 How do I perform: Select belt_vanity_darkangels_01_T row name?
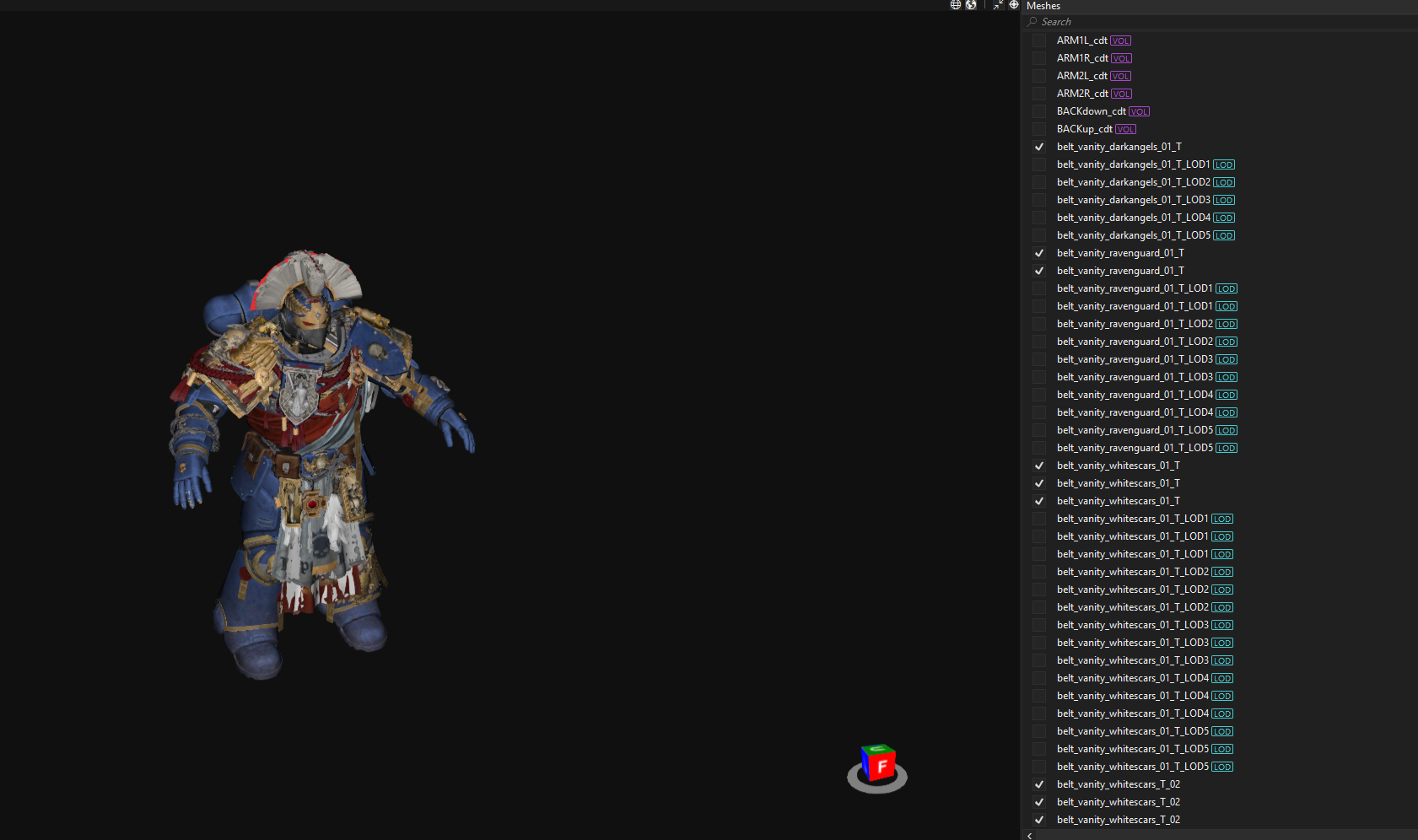pyautogui.click(x=1119, y=147)
